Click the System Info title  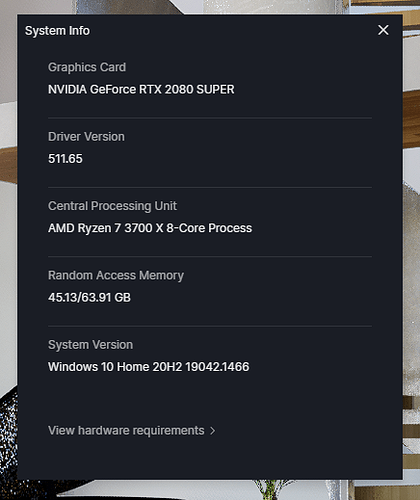(x=57, y=31)
